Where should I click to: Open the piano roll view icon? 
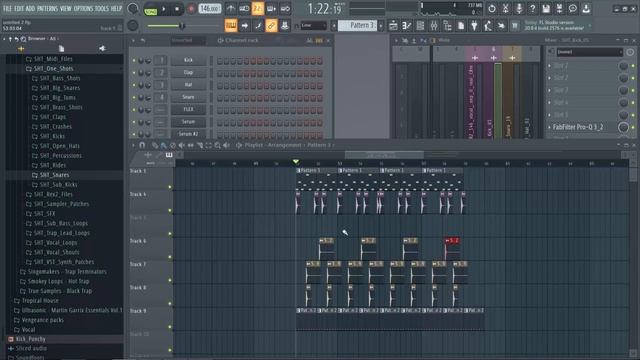click(x=407, y=26)
